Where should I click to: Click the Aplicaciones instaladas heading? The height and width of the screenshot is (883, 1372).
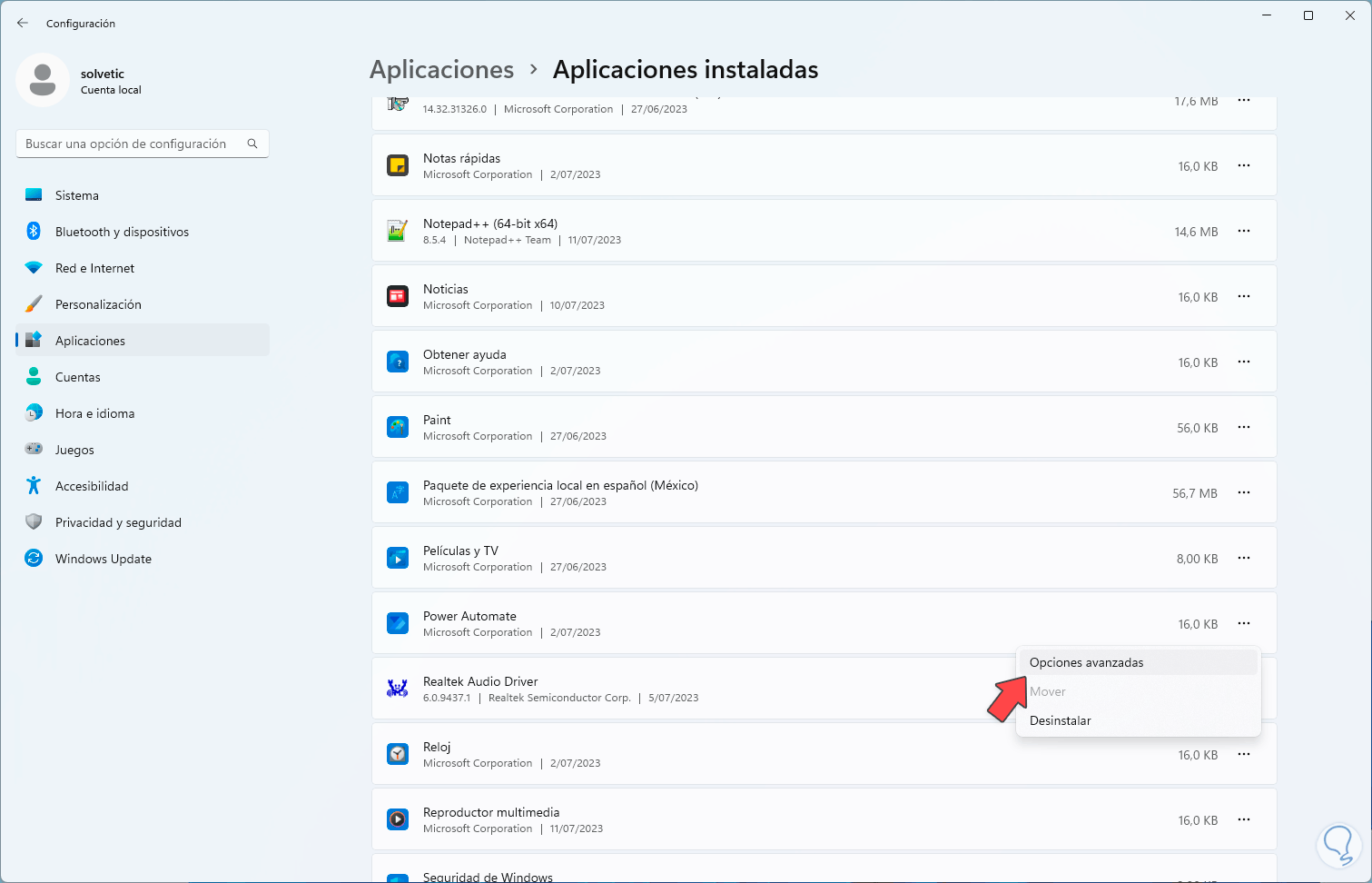pos(686,70)
